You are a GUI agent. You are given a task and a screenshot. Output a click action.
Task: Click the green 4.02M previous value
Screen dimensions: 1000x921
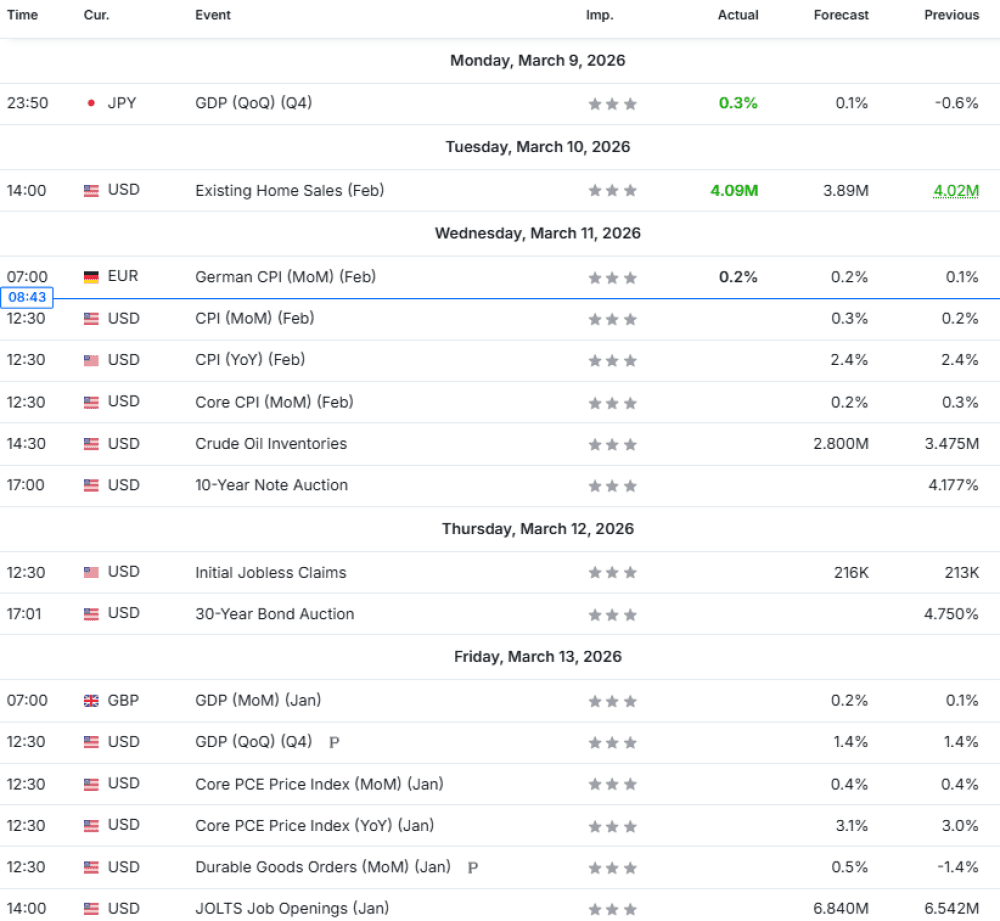click(957, 190)
